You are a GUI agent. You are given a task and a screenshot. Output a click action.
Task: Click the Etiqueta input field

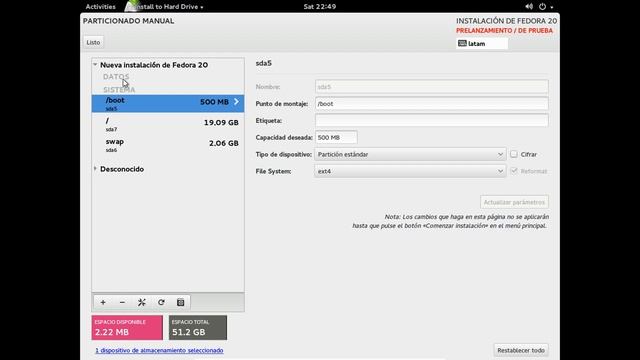[x=432, y=120]
